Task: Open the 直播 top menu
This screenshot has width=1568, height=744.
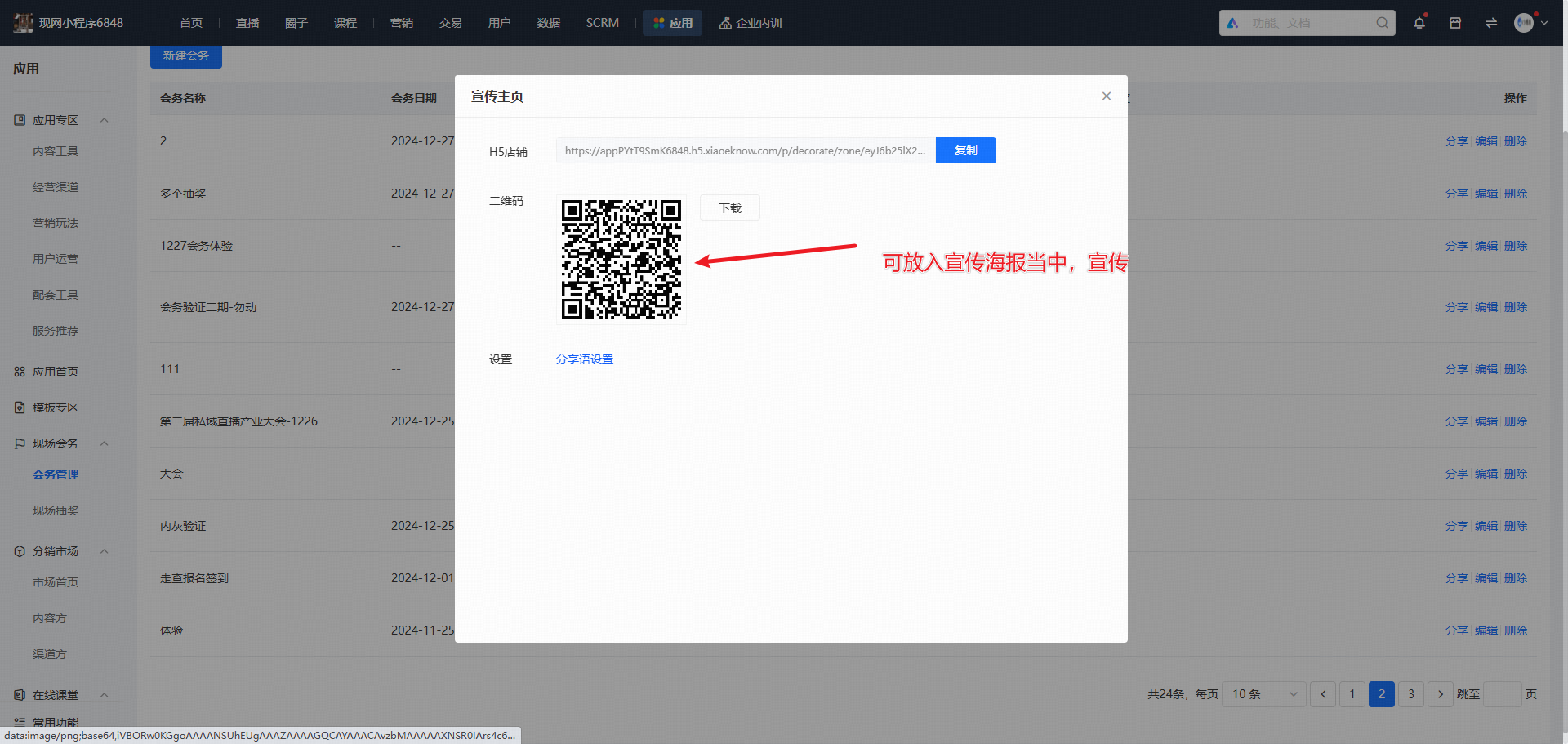Action: point(247,23)
